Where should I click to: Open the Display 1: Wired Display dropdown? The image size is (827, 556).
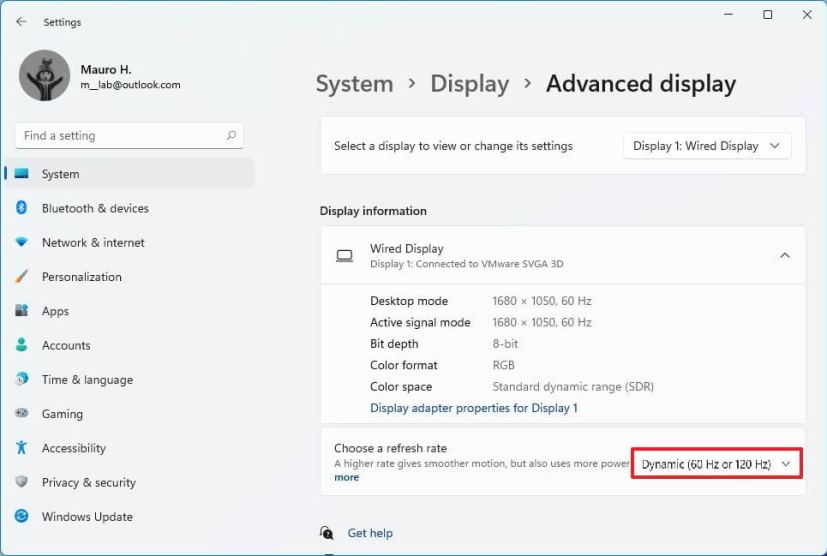pos(707,146)
